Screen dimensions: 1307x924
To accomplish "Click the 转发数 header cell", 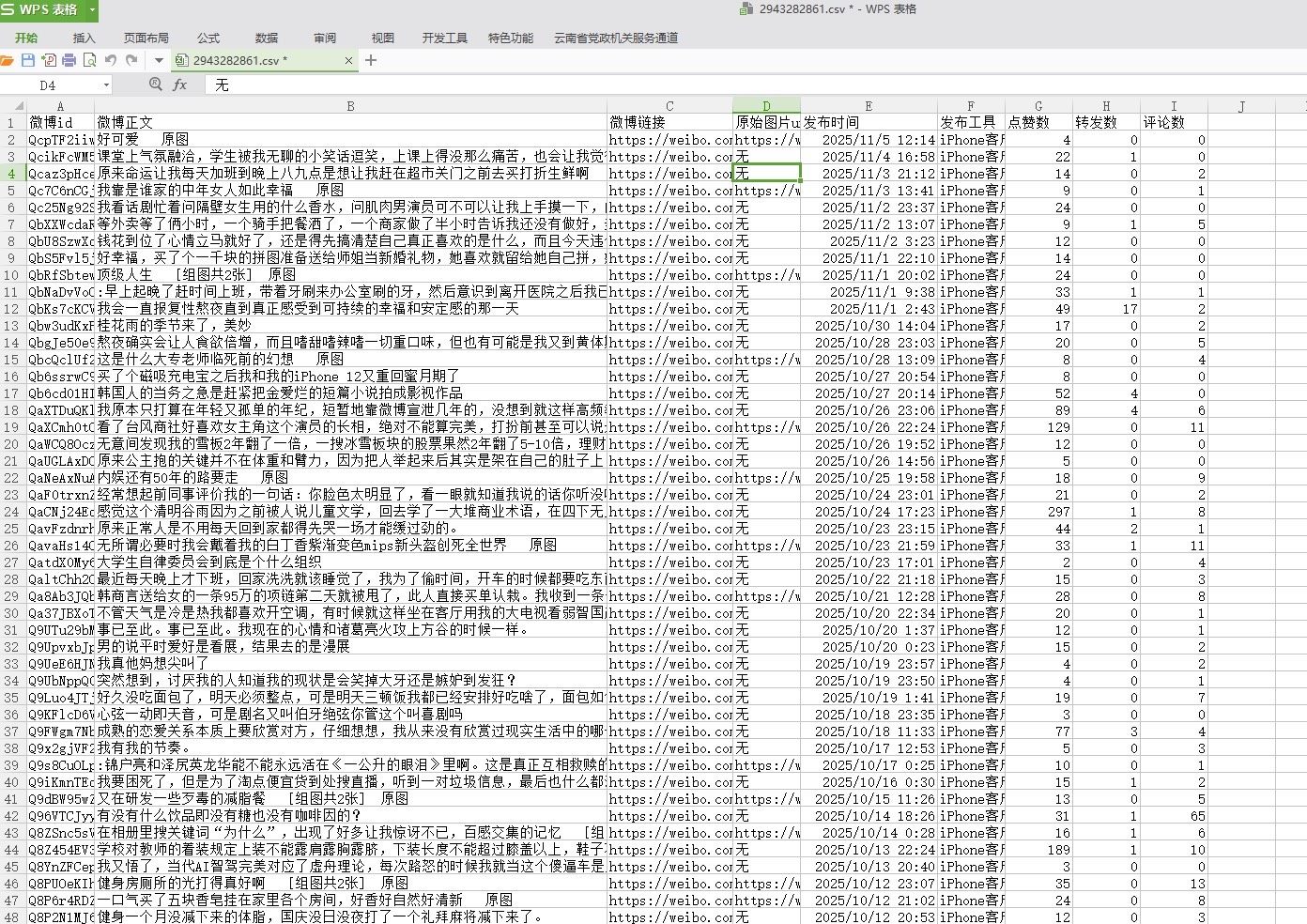I will point(1106,123).
